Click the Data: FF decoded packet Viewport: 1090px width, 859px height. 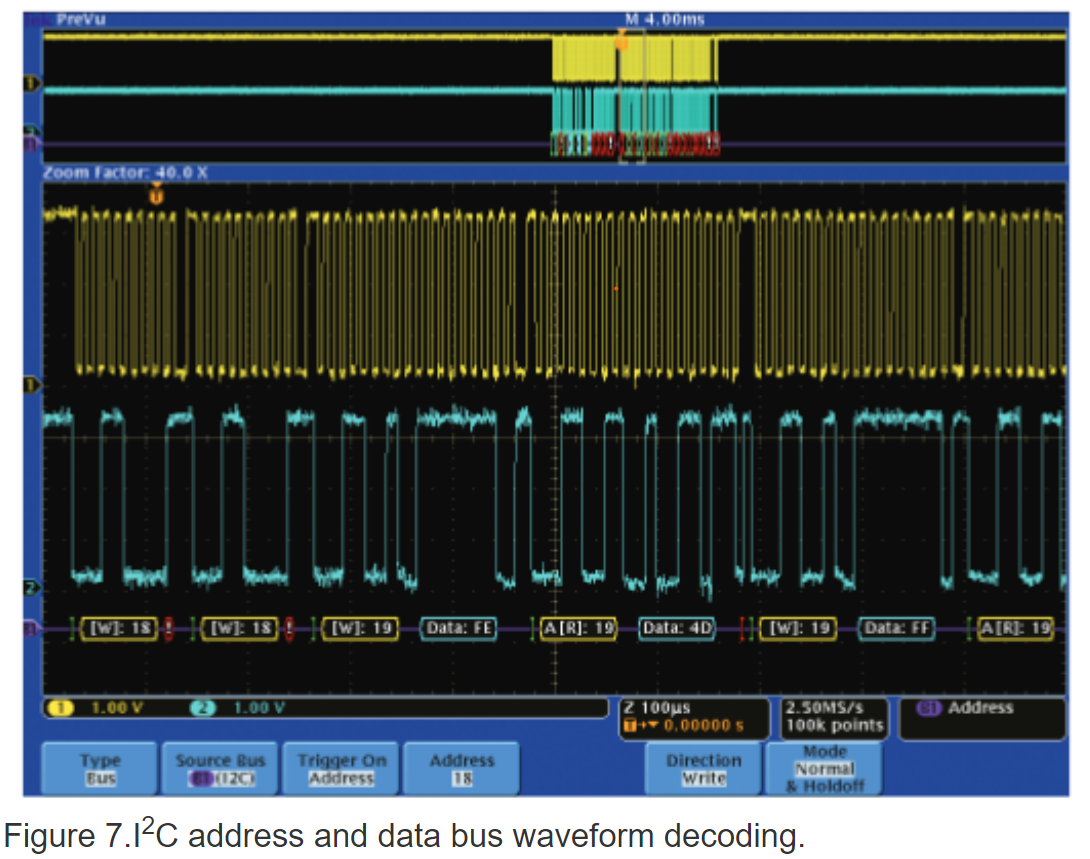[899, 629]
